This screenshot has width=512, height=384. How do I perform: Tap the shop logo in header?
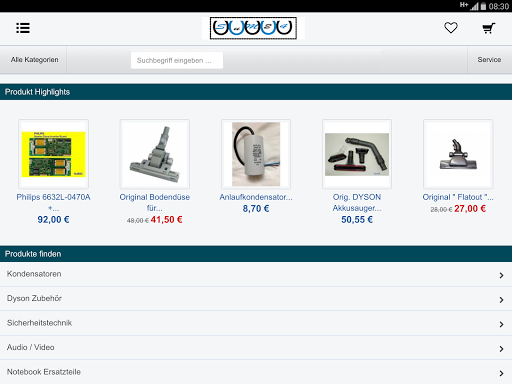coord(253,28)
